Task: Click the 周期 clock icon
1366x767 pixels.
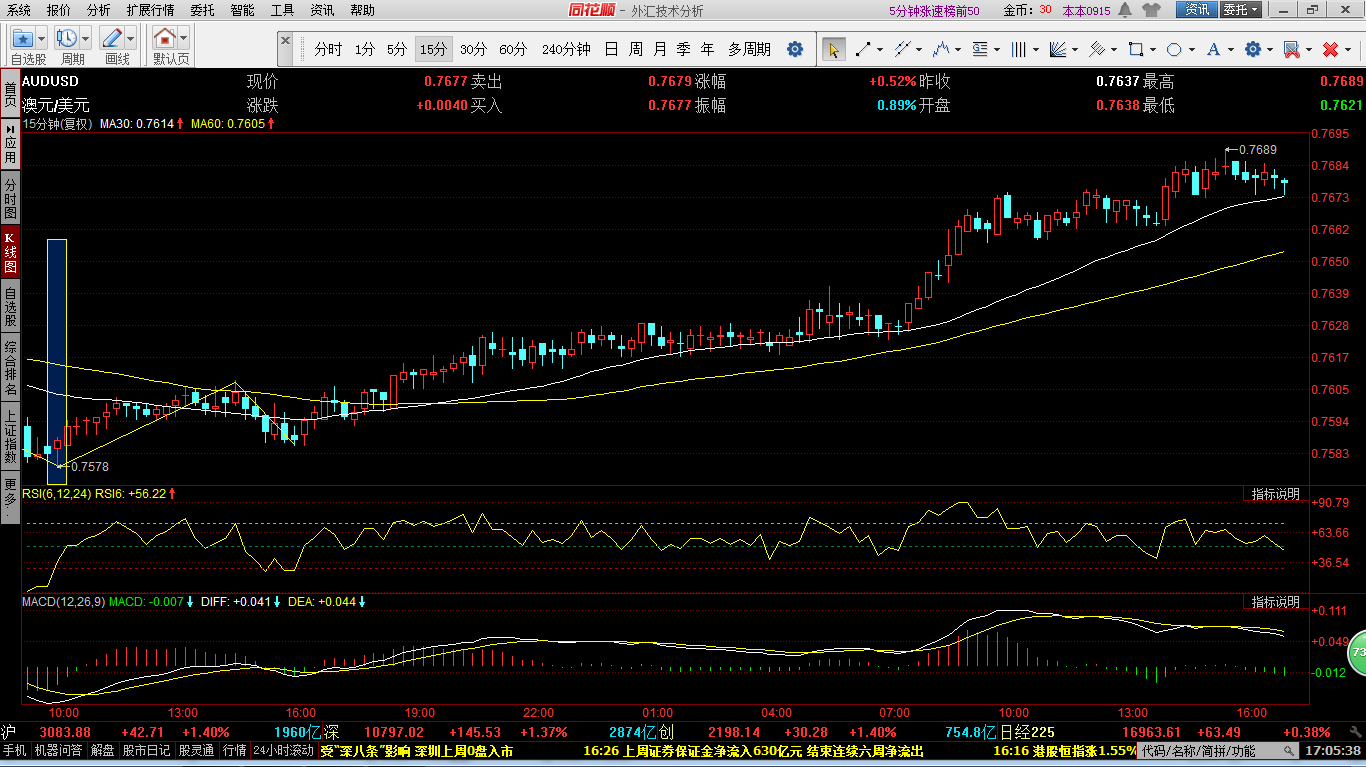Action: point(67,39)
